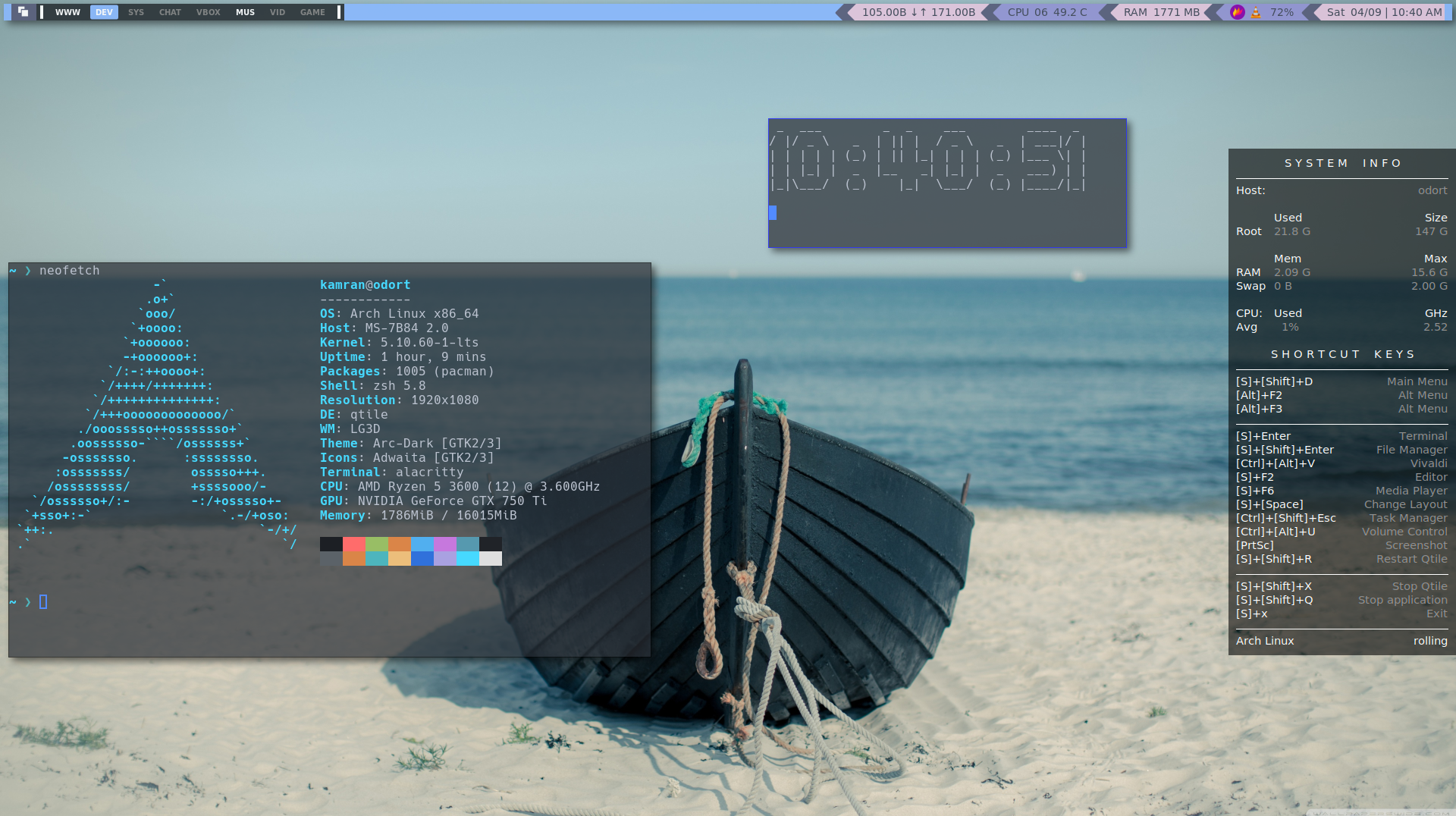Click the '[S]+[Shift]+D' Main Menu row
The height and width of the screenshot is (816, 1456).
click(x=1341, y=381)
